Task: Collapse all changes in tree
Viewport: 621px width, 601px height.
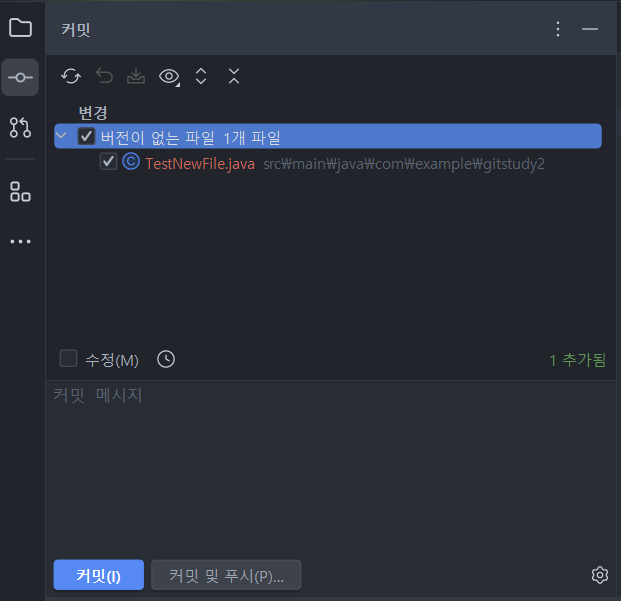Action: coord(234,76)
